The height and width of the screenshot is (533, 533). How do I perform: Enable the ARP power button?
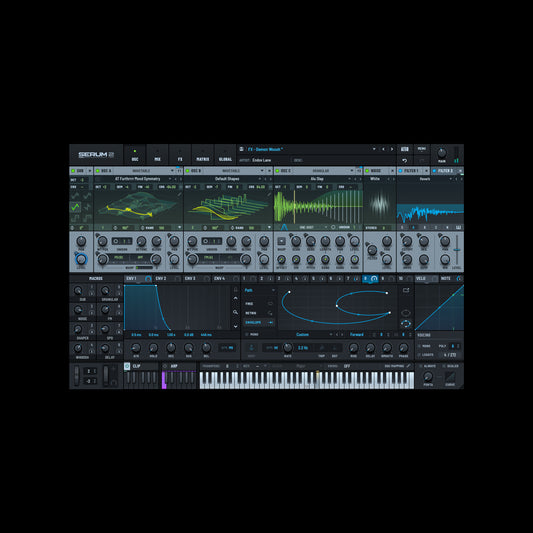[165, 366]
